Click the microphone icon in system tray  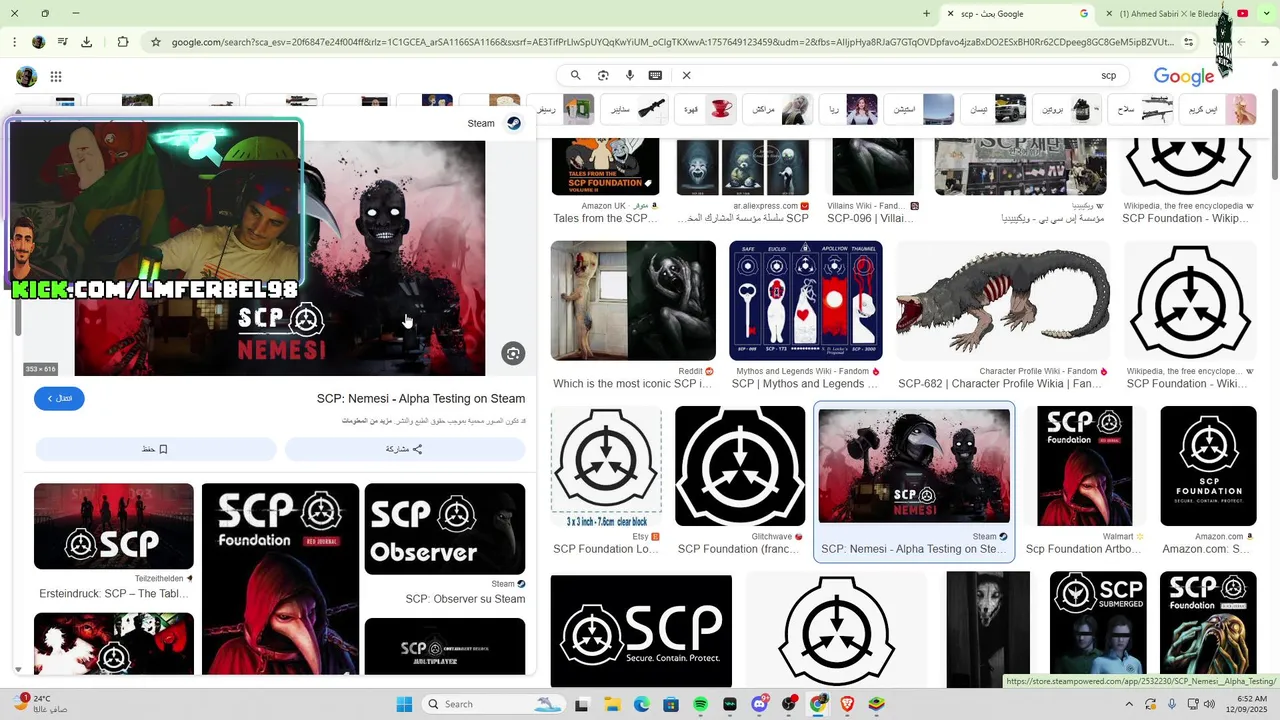coord(1172,704)
